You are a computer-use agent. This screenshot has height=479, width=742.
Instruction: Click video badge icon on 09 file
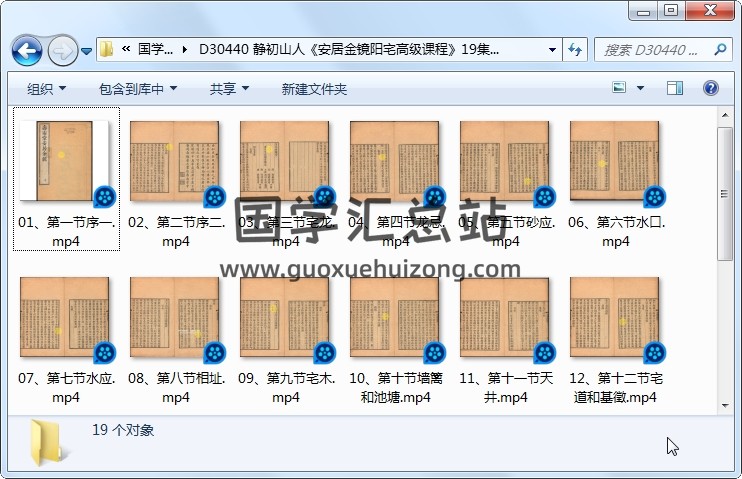point(325,353)
